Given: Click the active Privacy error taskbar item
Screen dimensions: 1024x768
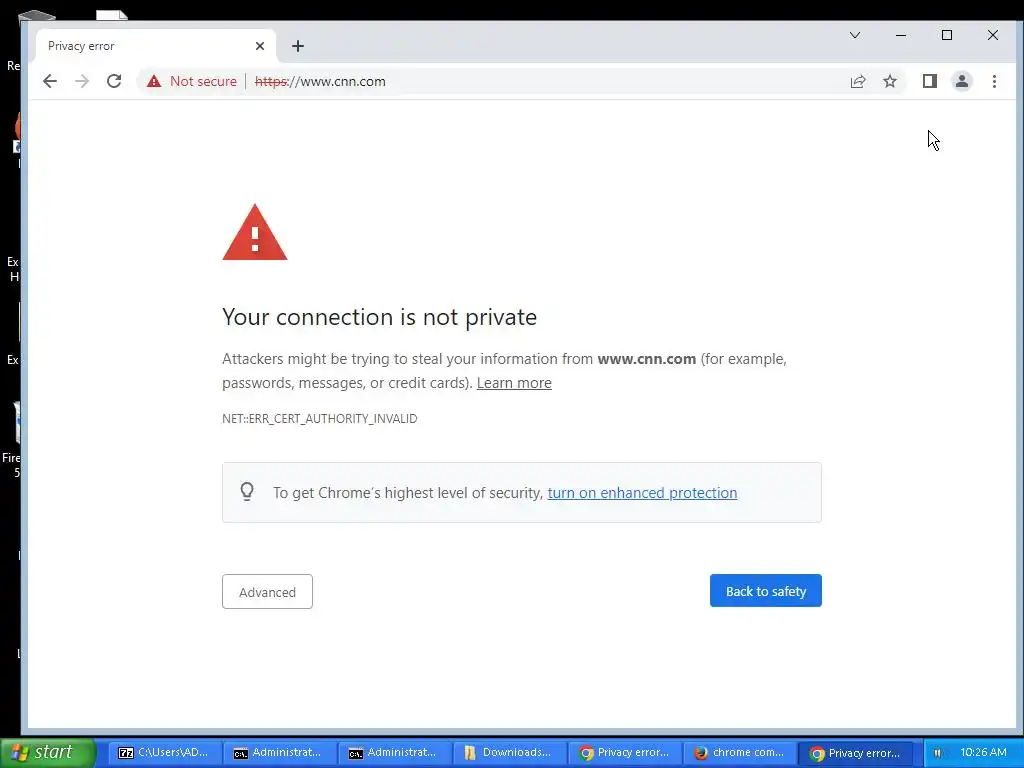Looking at the screenshot, I should click(855, 752).
